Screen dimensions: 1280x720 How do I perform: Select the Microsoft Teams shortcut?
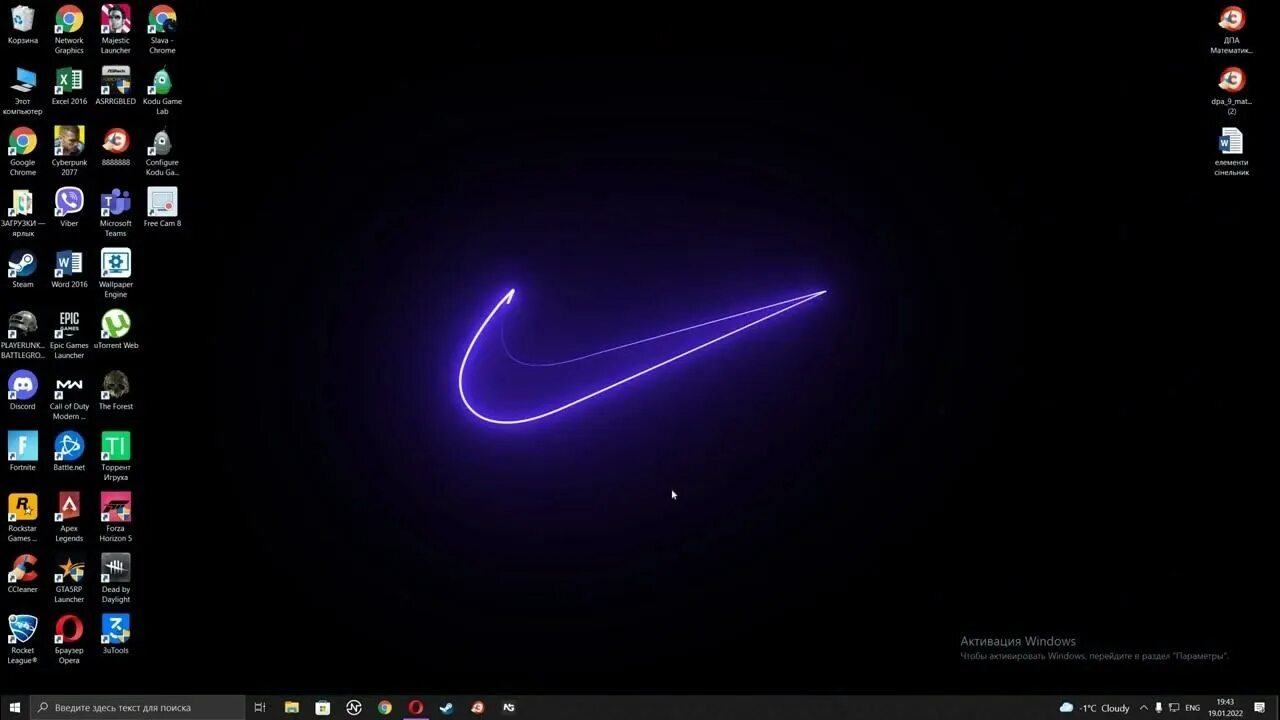tap(116, 213)
